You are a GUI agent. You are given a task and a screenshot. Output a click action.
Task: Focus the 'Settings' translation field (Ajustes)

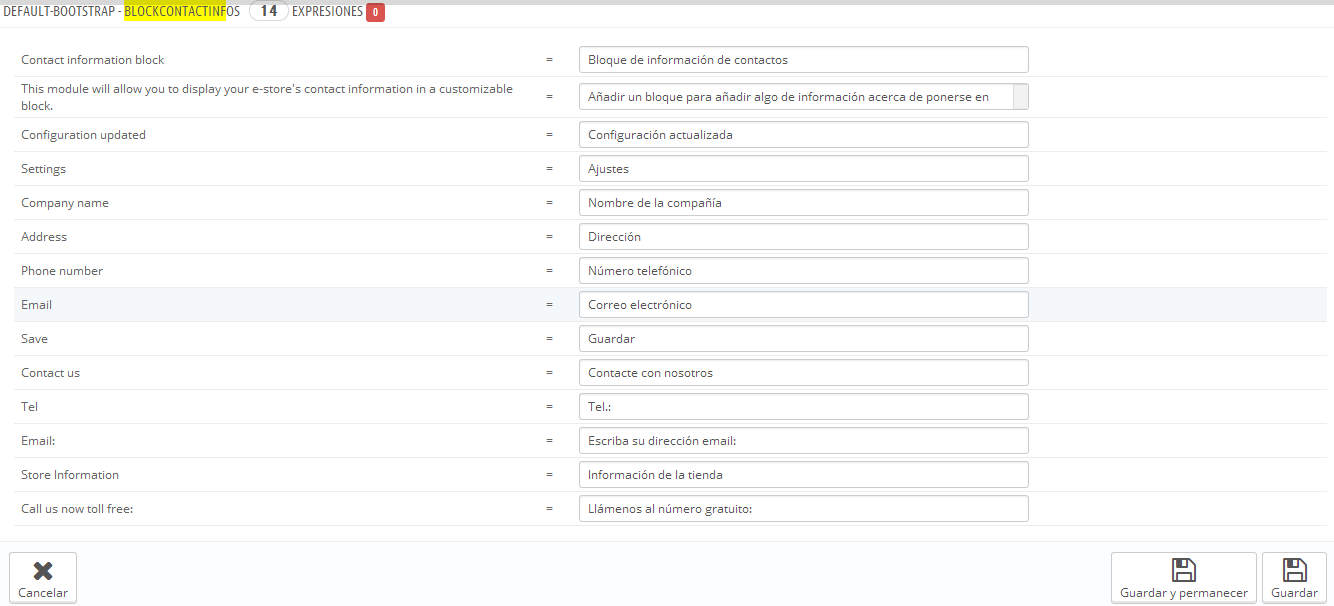803,169
